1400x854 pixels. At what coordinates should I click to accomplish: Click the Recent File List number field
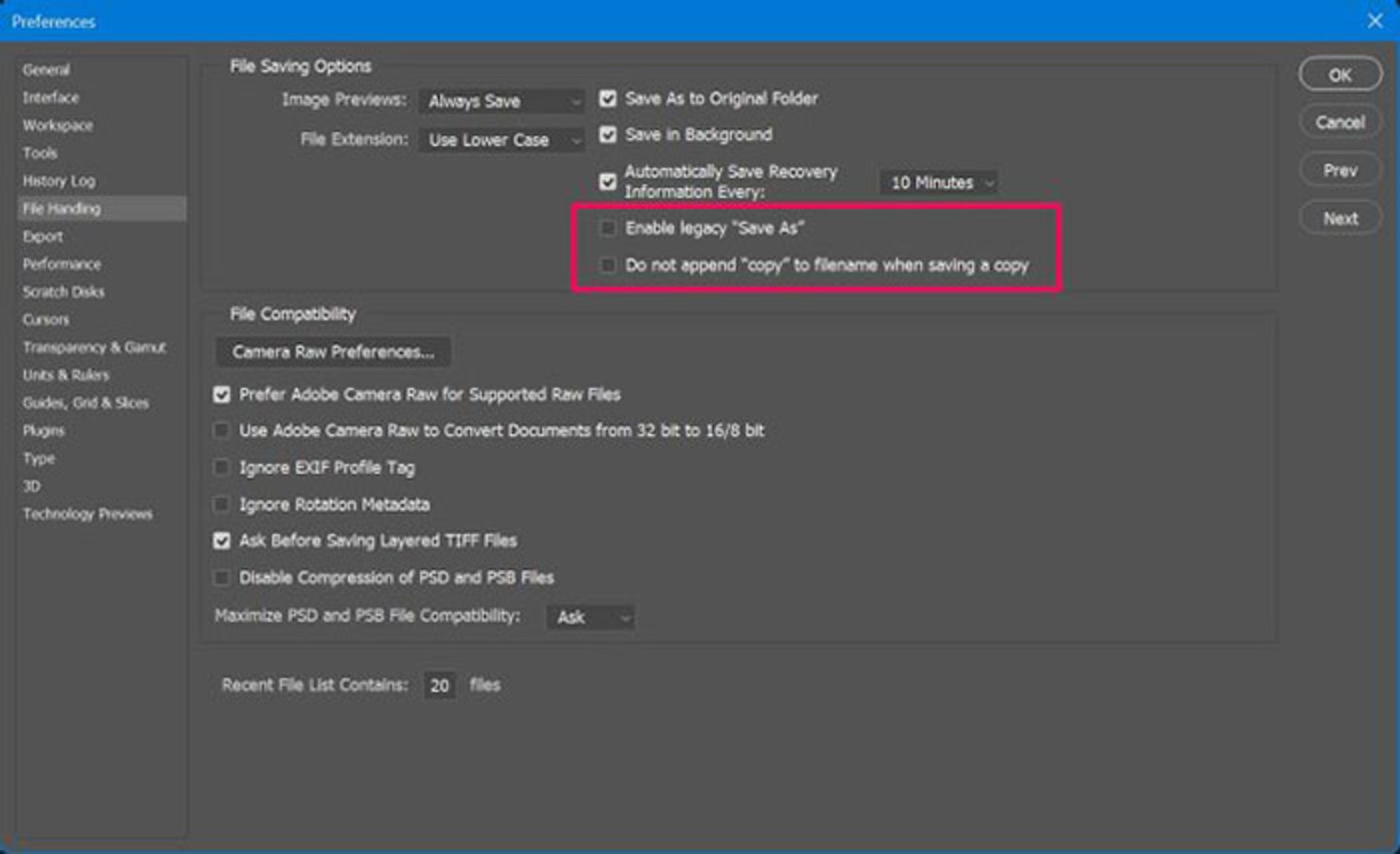click(x=440, y=686)
